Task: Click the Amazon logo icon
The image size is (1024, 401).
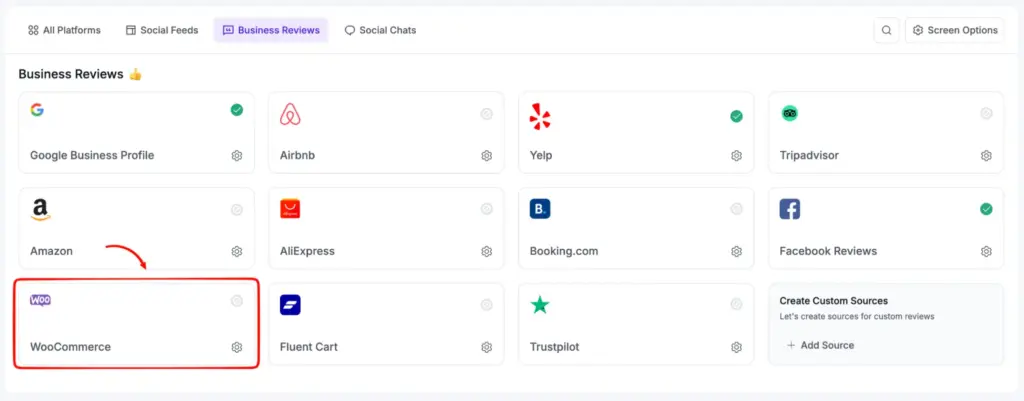Action: [x=40, y=210]
